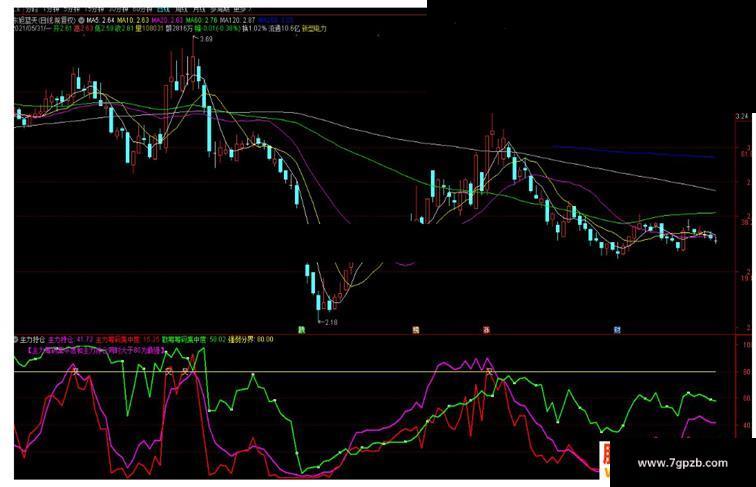
Task: Click the 换1.02% turnover value
Action: 254,29
